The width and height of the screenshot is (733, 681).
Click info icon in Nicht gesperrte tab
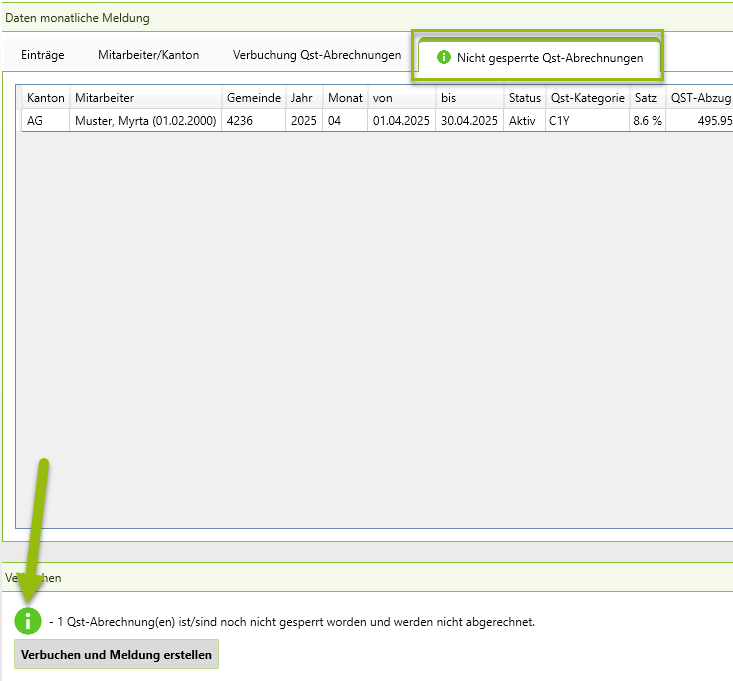(444, 58)
